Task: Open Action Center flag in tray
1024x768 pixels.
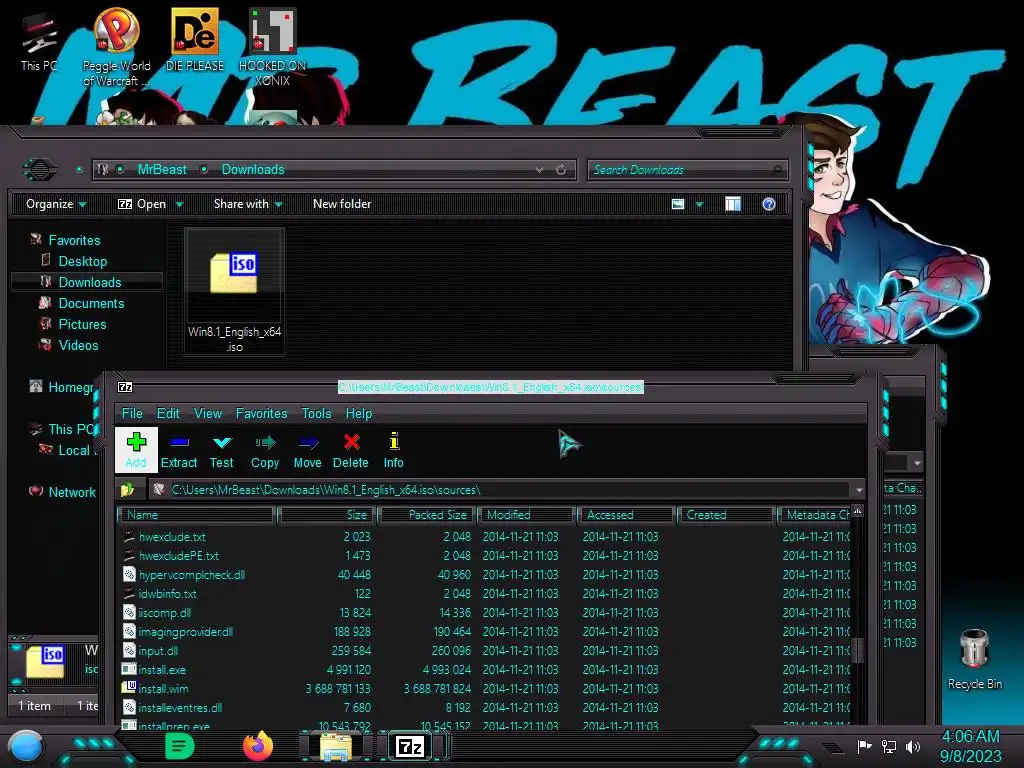Action: (864, 746)
